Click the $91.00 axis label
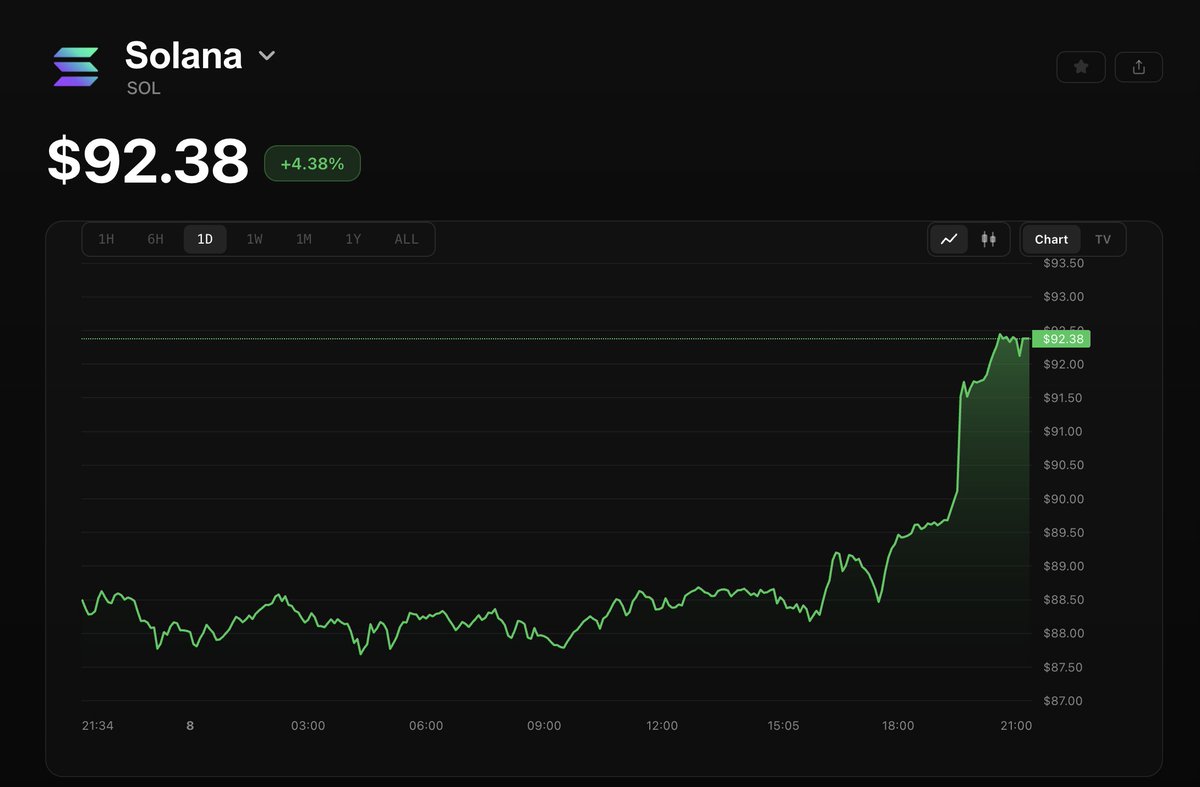The height and width of the screenshot is (787, 1200). [1063, 431]
